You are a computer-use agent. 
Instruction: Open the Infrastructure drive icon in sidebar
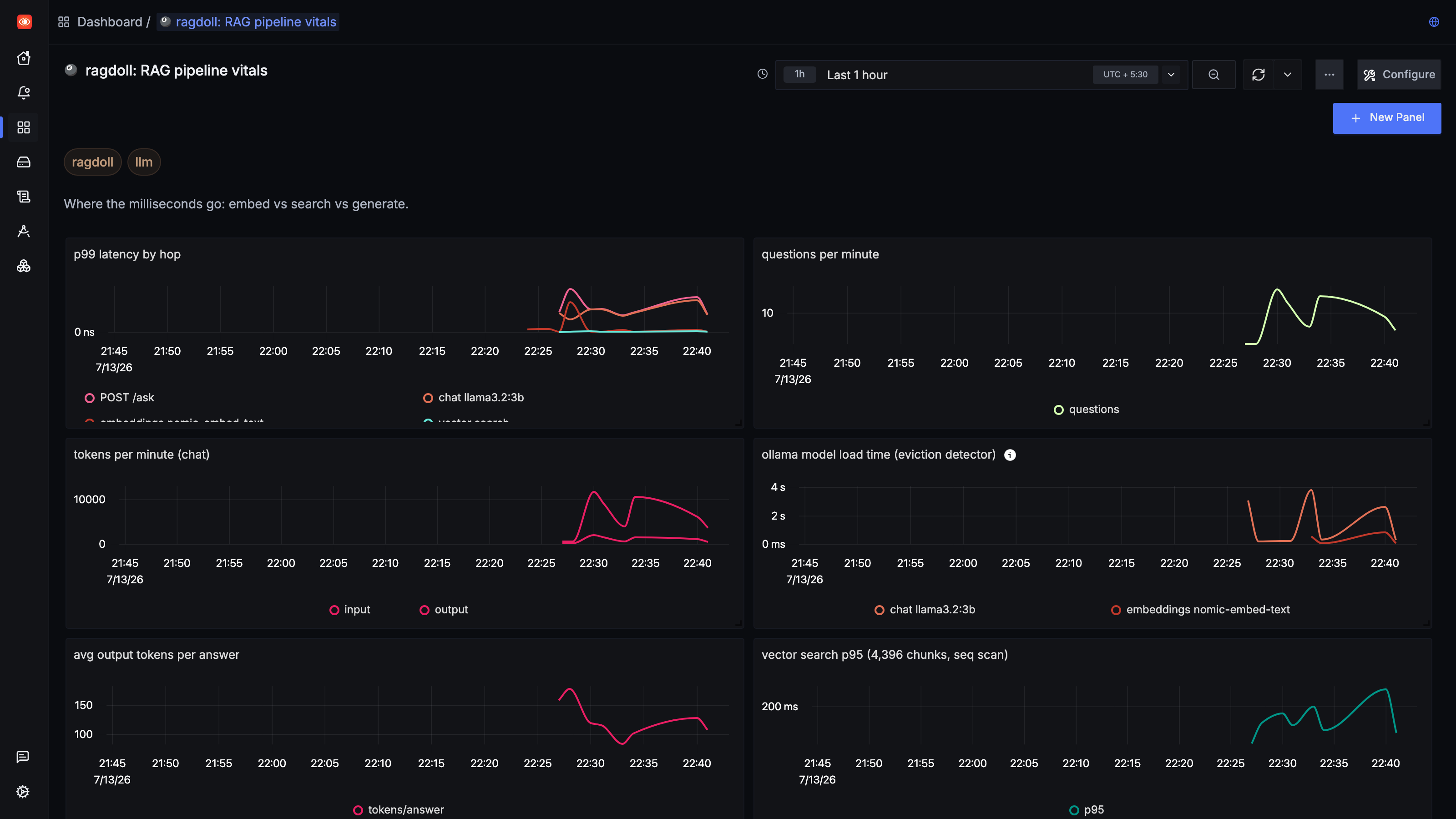coord(24,162)
